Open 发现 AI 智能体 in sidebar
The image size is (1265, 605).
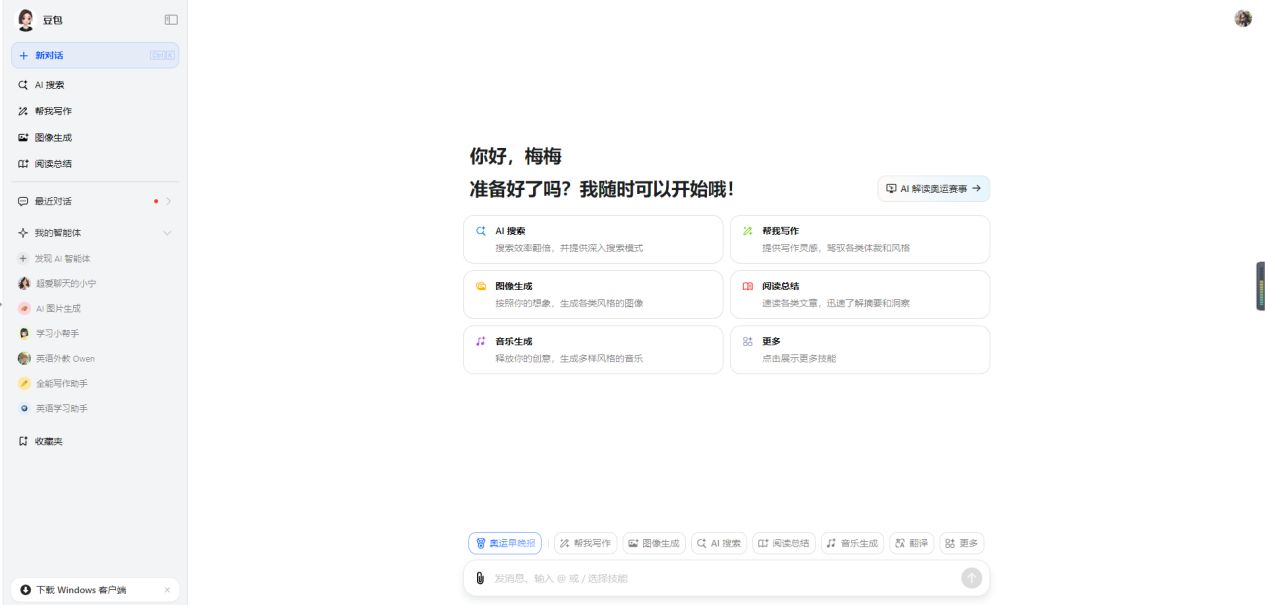coord(95,258)
